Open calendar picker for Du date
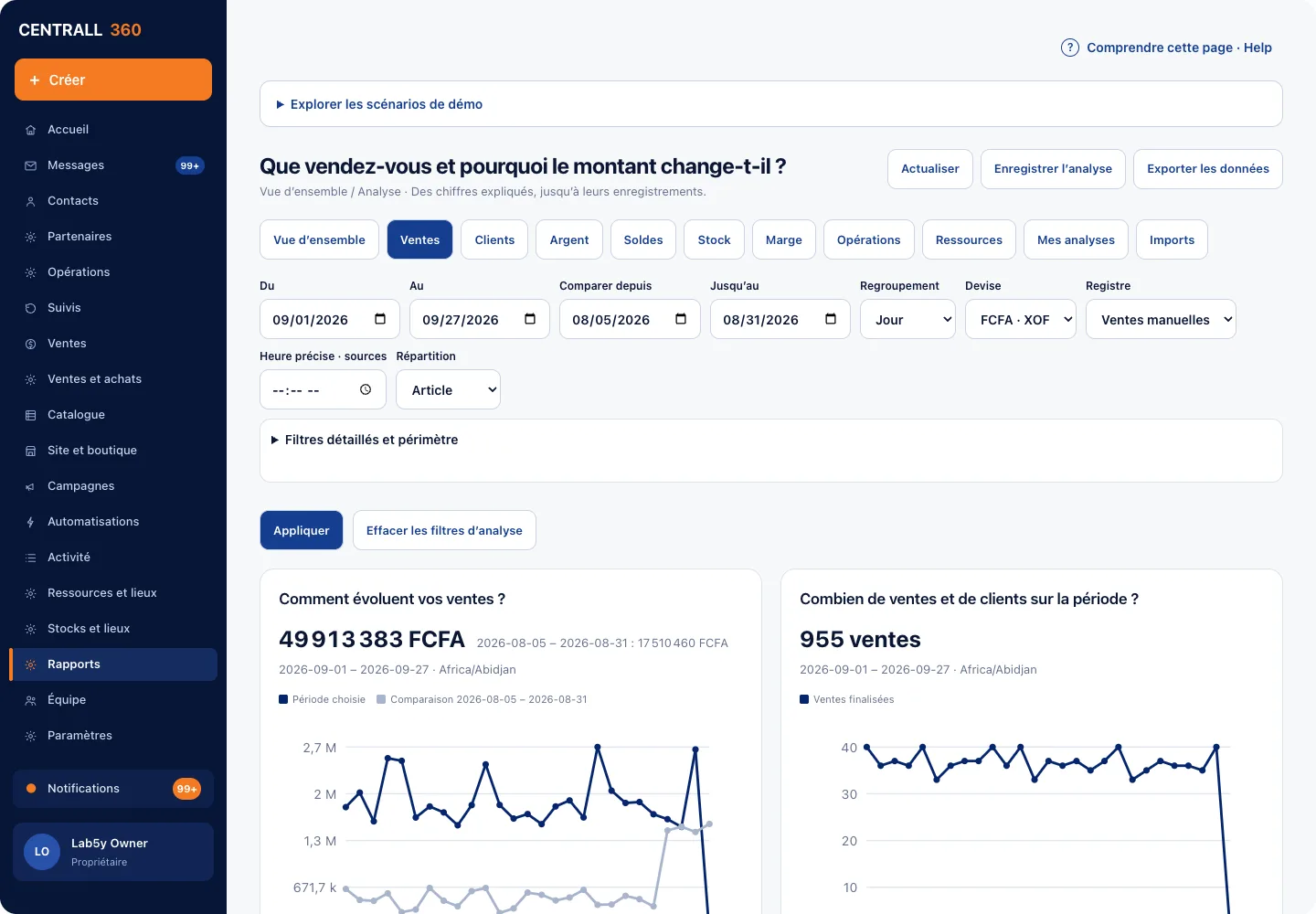Image resolution: width=1316 pixels, height=914 pixels. tap(380, 319)
